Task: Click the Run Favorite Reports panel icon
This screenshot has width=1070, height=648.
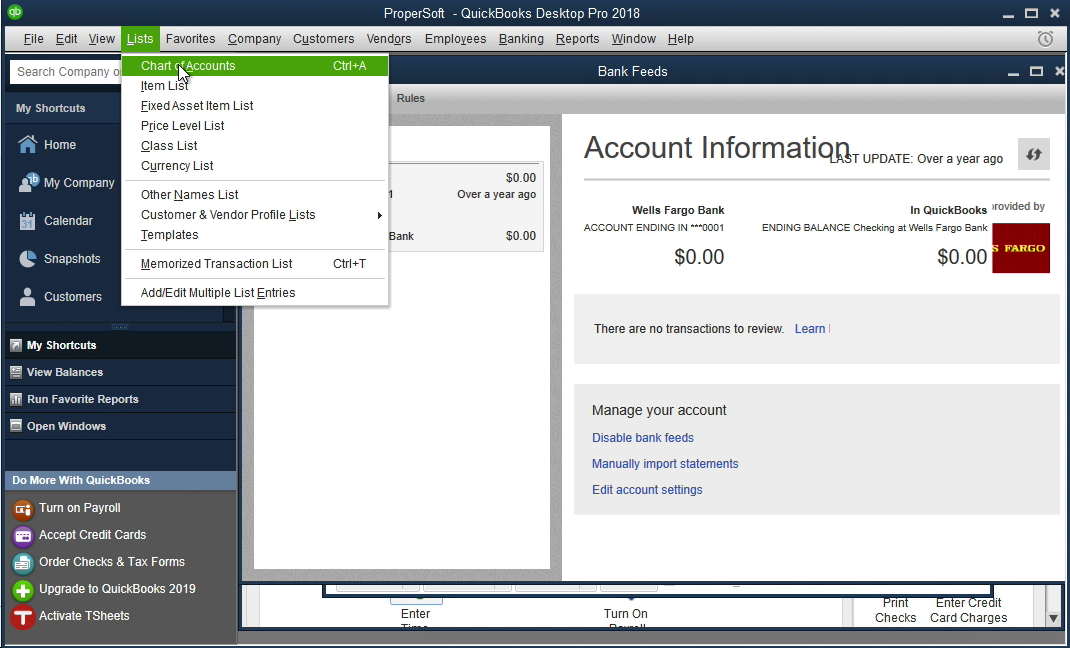Action: 16,400
